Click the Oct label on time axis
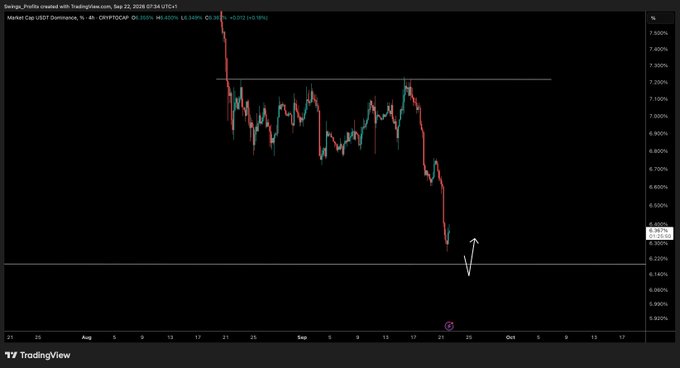This screenshot has height=368, width=680. tap(510, 337)
